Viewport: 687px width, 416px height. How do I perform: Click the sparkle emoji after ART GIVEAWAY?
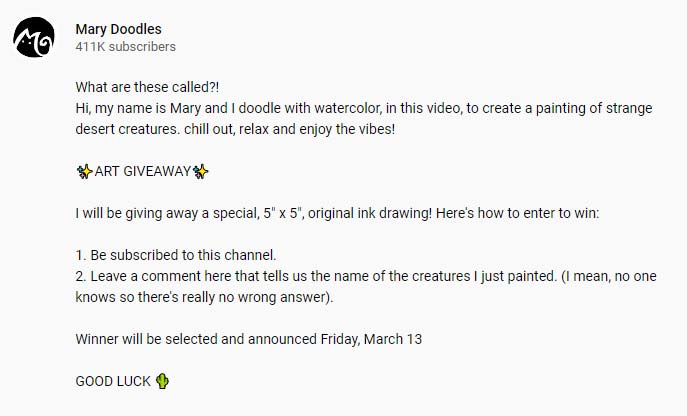coord(201,171)
